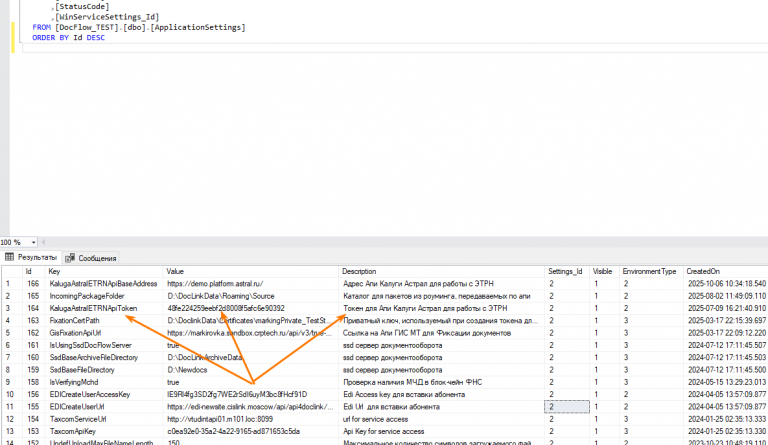Select the Id cell 166
The height and width of the screenshot is (445, 768).
(34, 283)
